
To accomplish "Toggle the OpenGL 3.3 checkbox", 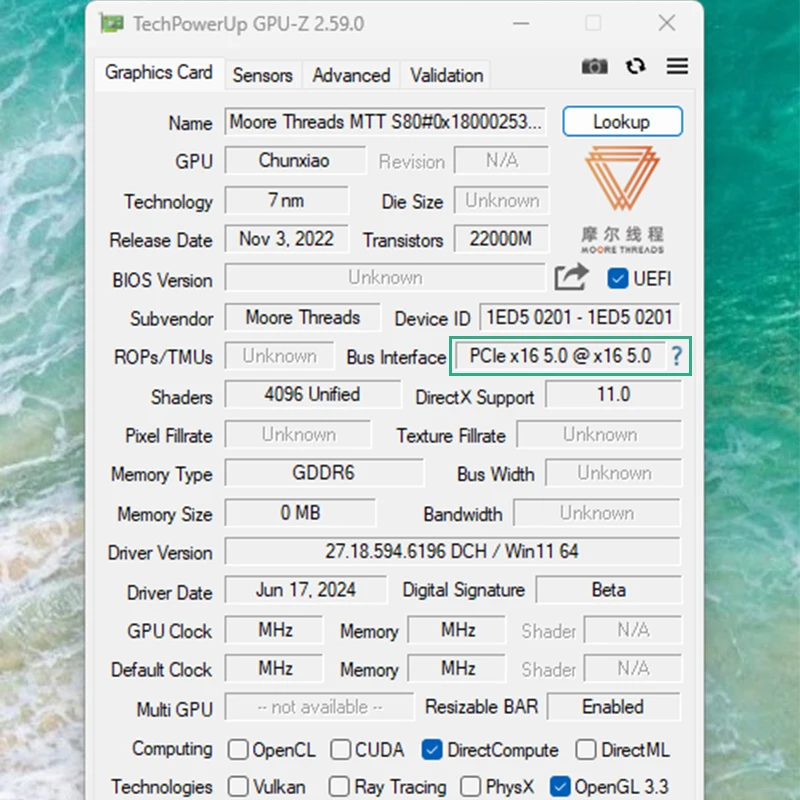I will point(560,786).
